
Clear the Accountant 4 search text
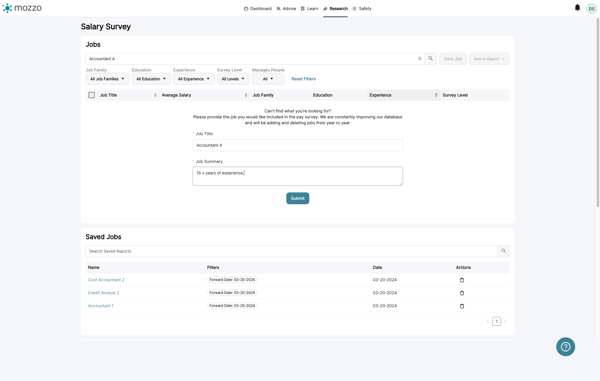point(419,59)
